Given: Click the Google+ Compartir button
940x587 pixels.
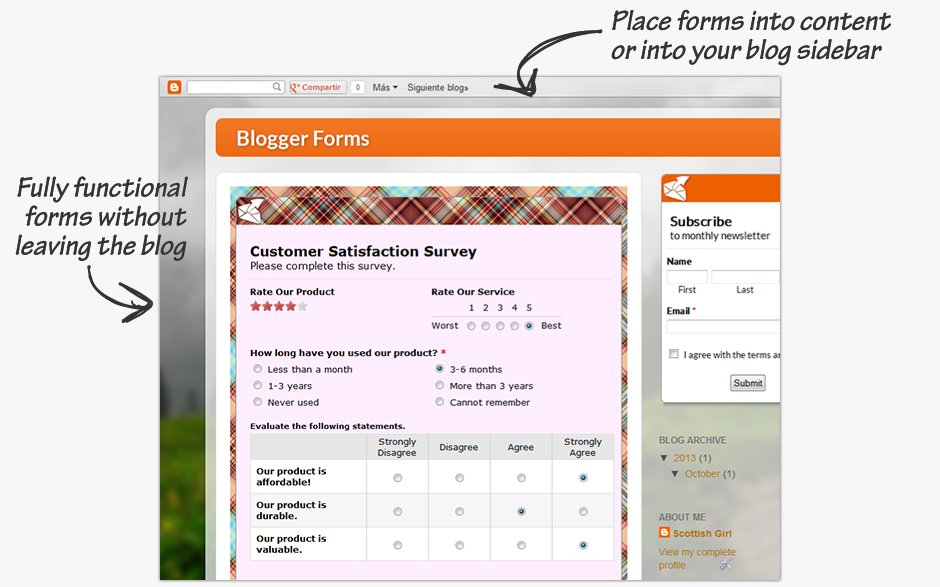Looking at the screenshot, I should (x=317, y=88).
